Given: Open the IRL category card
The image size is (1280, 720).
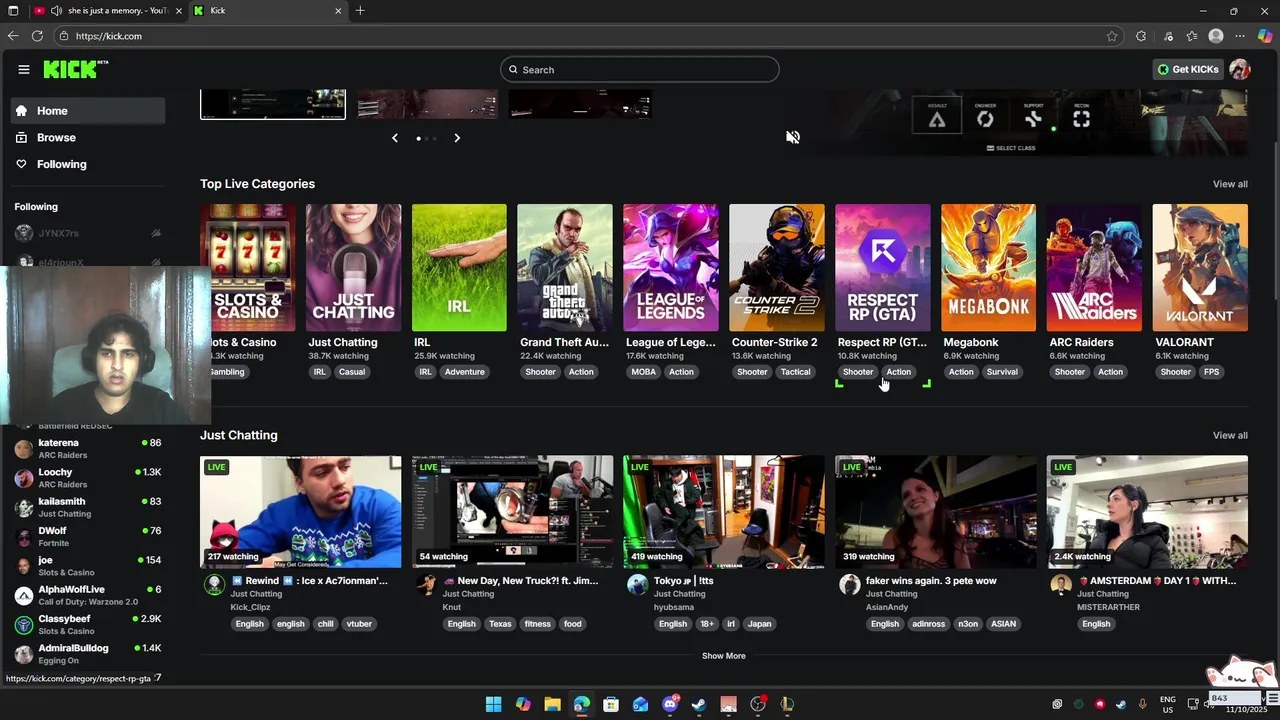Looking at the screenshot, I should pos(459,267).
